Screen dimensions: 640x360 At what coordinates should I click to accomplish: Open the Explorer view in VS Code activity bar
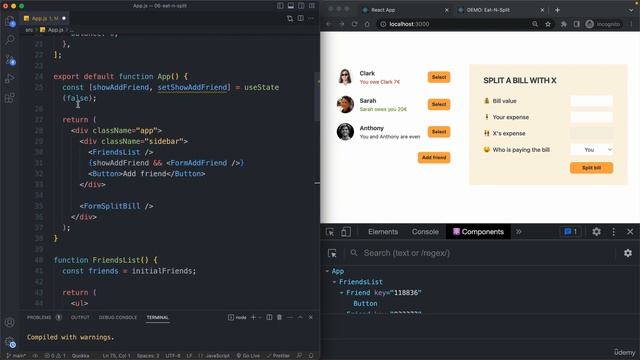pyautogui.click(x=10, y=21)
